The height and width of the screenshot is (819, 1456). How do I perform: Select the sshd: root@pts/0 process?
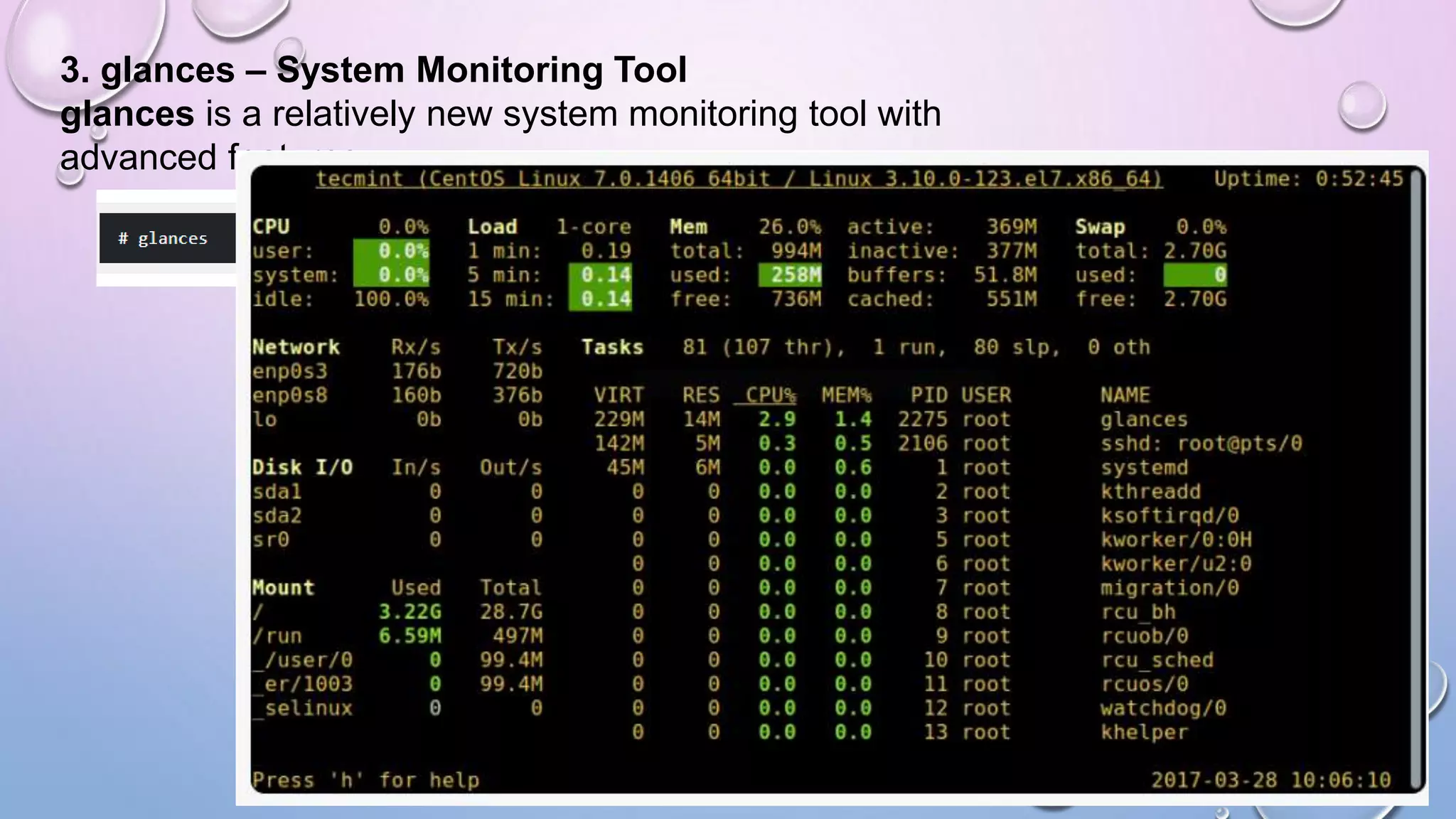point(1201,444)
